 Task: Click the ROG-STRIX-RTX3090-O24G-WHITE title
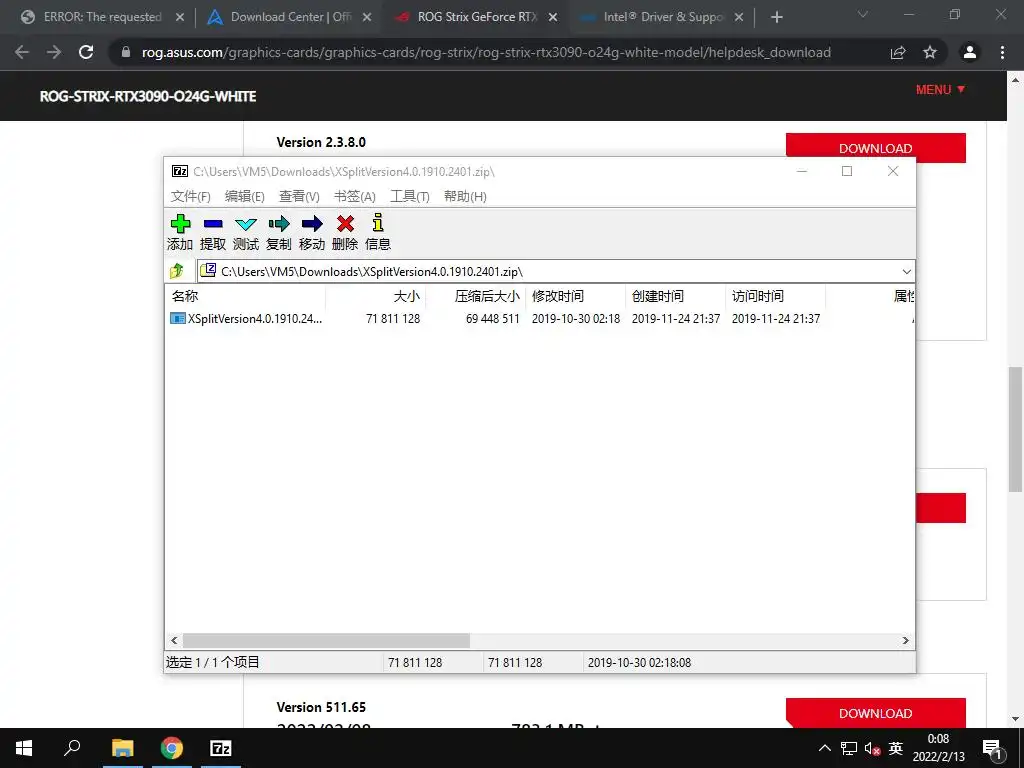[x=148, y=96]
